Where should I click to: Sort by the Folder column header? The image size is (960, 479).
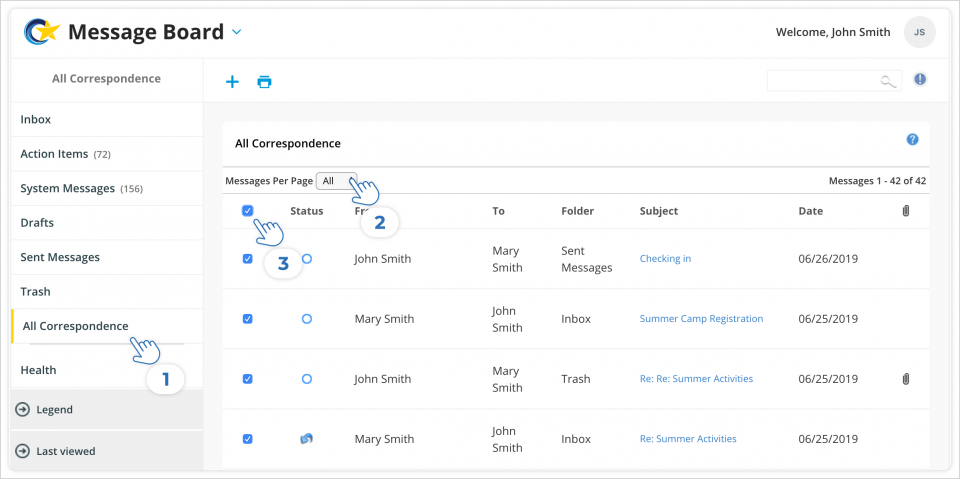[x=577, y=211]
